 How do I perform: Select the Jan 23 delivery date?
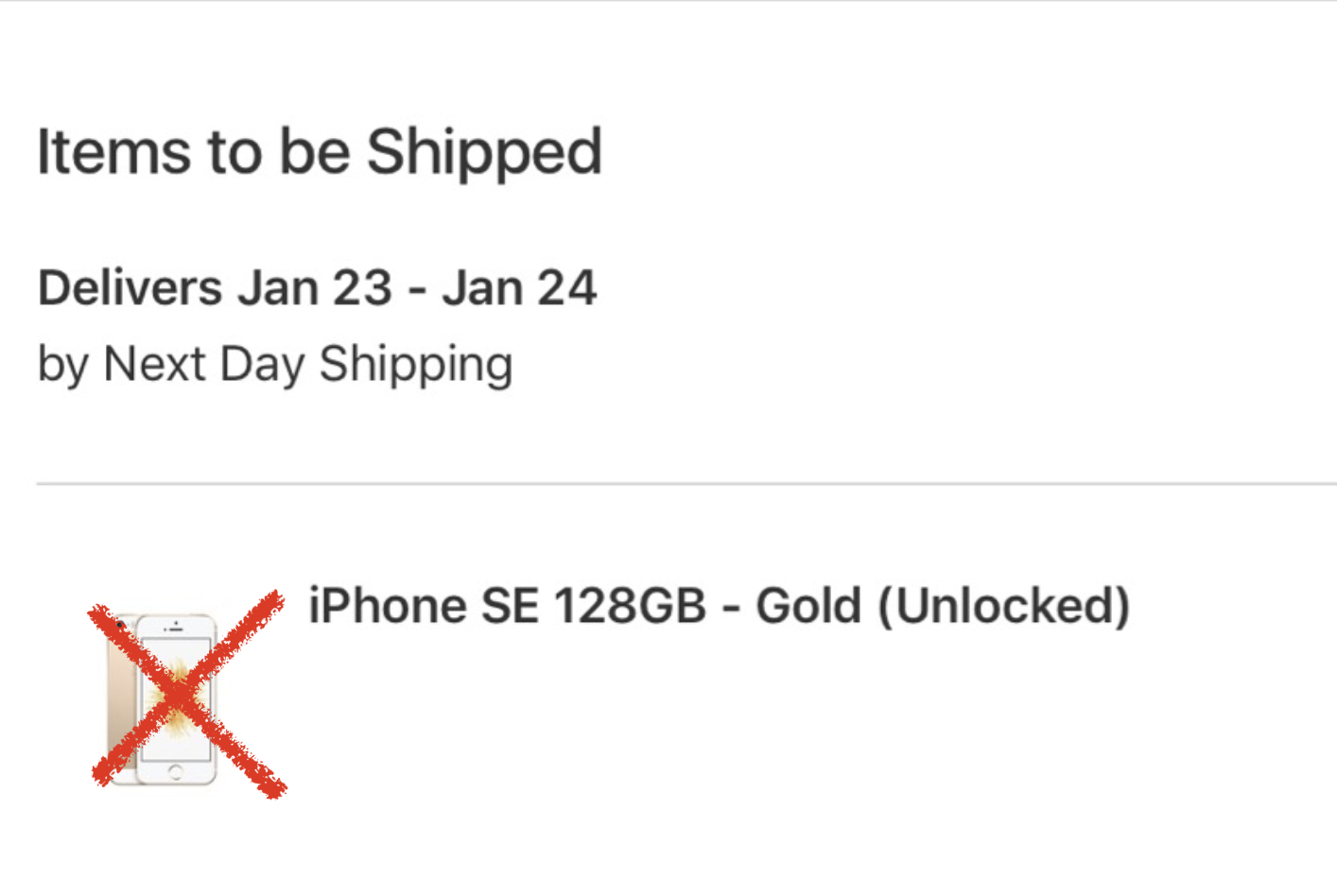(x=315, y=287)
